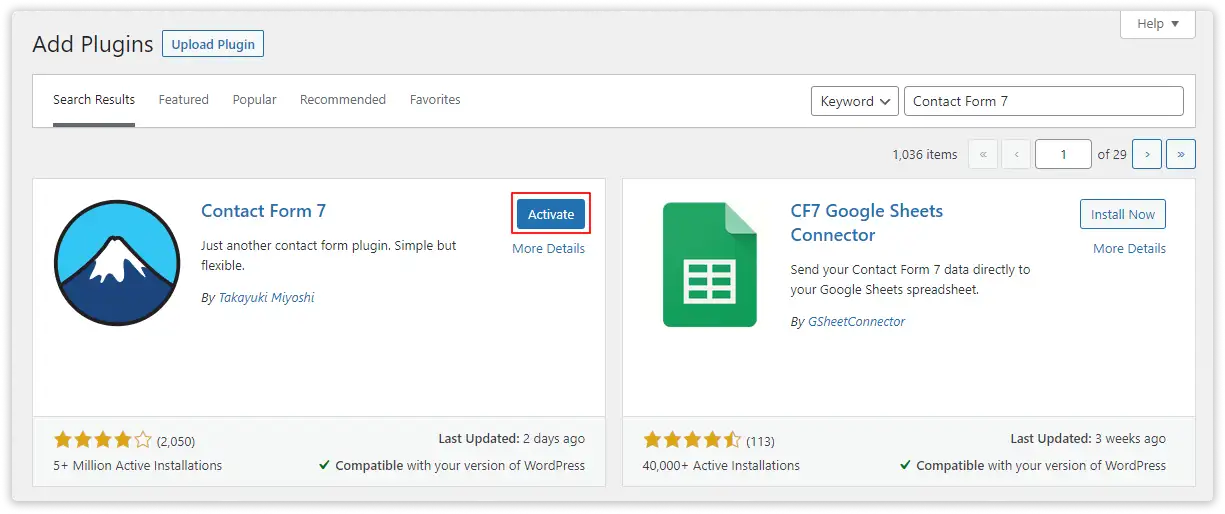Switch to the Featured tab
1225x514 pixels.
tap(183, 100)
